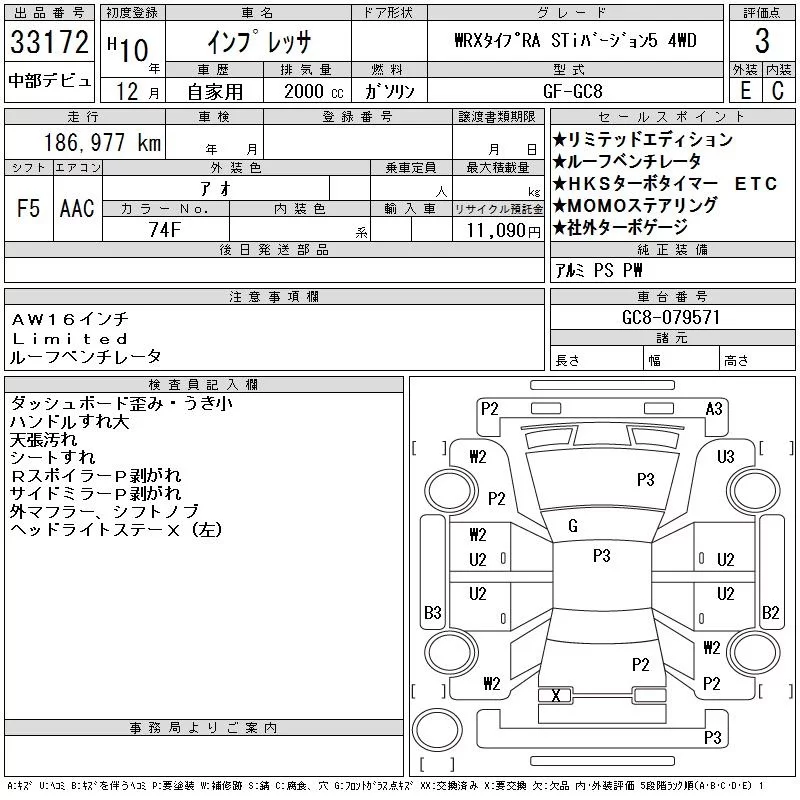This screenshot has width=800, height=800.
Task: Select the grade text WRXタイプRA STiバージョン5 4WD
Action: 575,40
